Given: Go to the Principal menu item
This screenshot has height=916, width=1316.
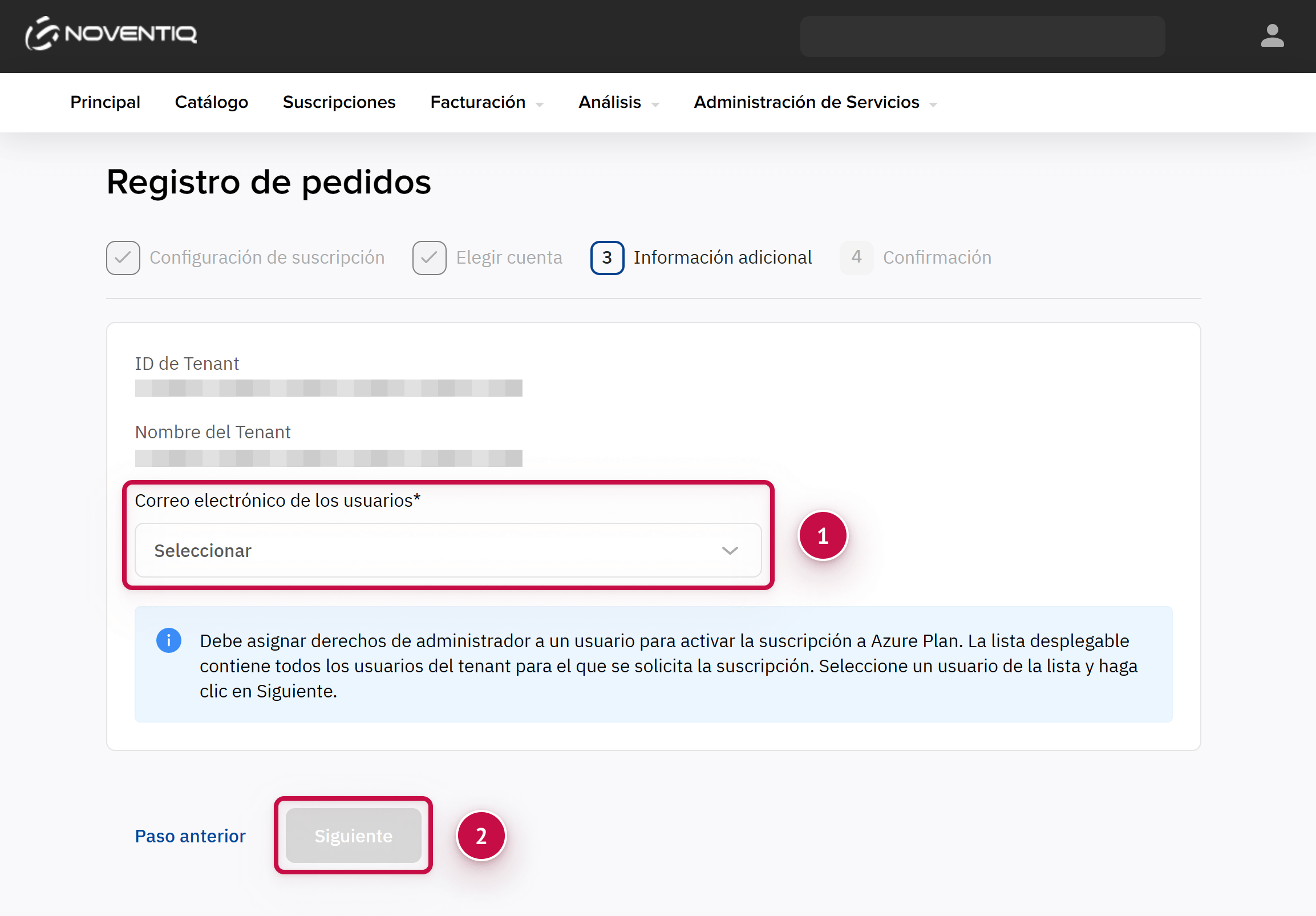Looking at the screenshot, I should point(105,102).
